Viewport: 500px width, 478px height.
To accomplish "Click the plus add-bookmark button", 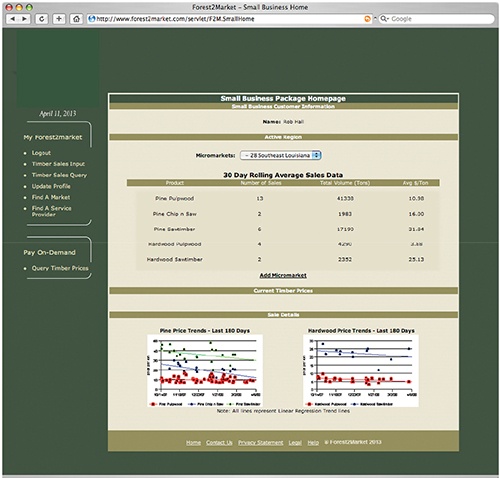I will click(x=59, y=19).
